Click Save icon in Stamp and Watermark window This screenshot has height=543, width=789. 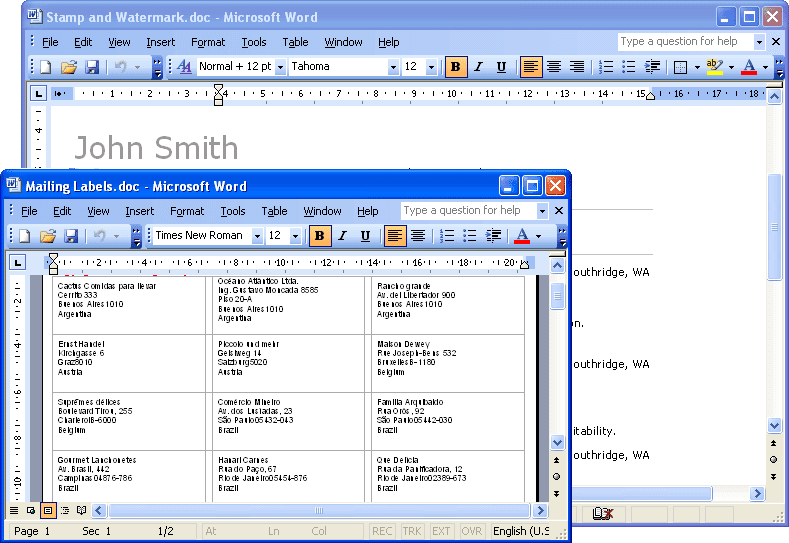tap(92, 67)
